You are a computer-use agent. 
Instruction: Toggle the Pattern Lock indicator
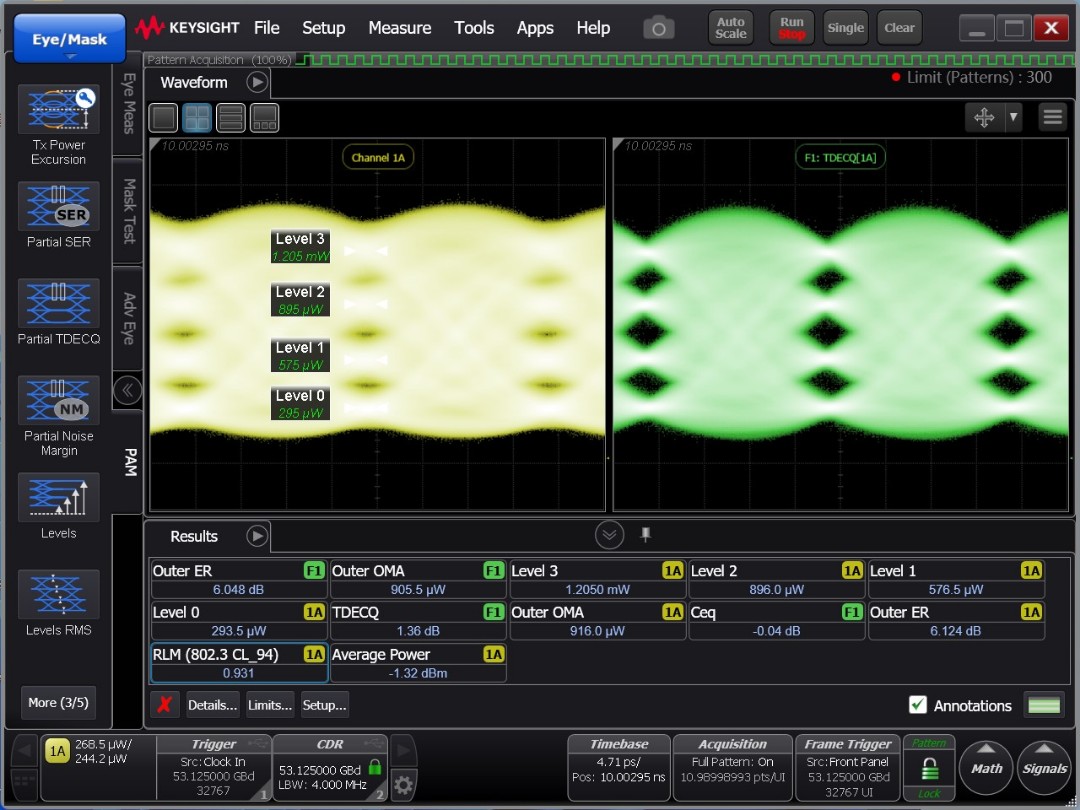pyautogui.click(x=929, y=769)
